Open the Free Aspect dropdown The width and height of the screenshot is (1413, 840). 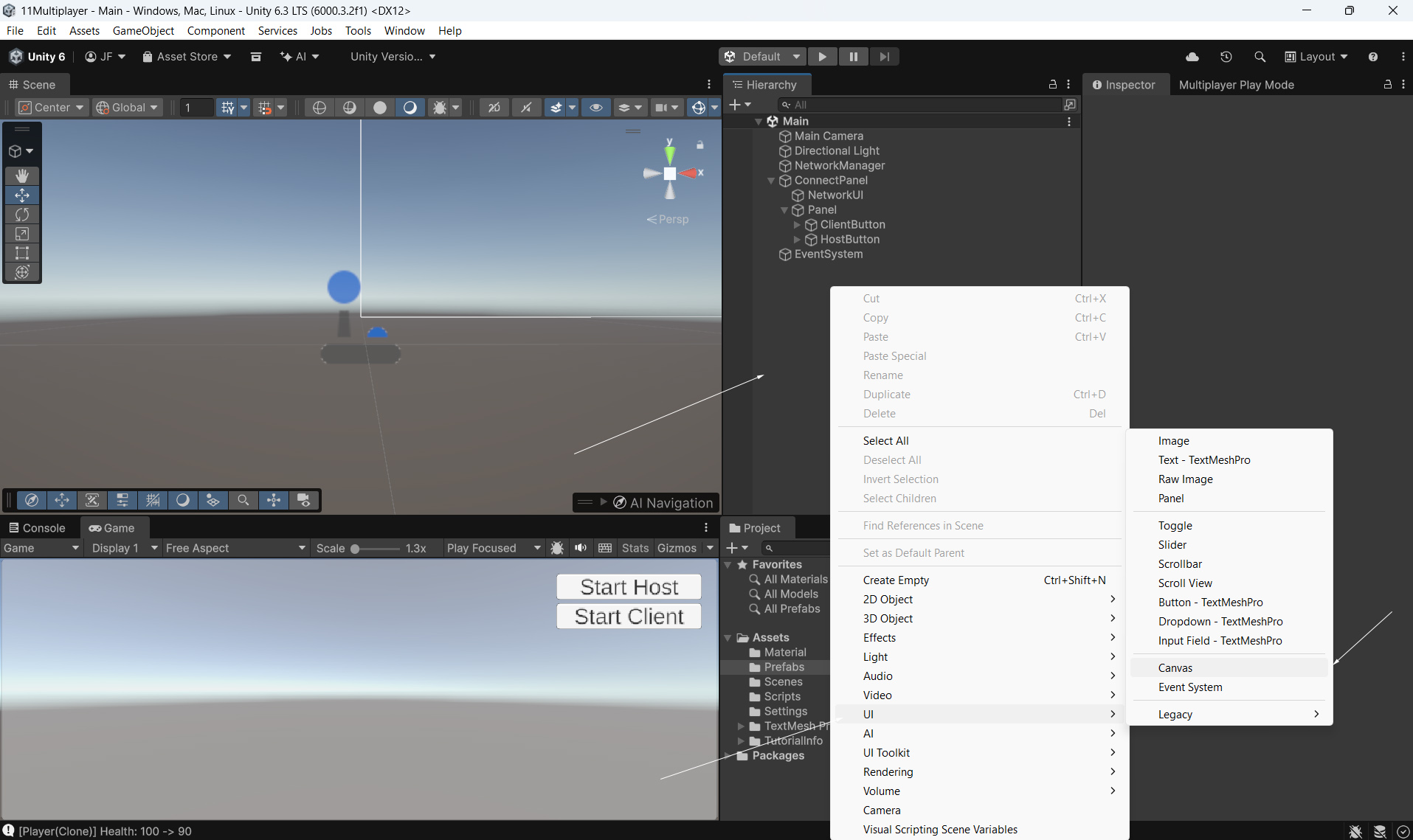[x=235, y=548]
